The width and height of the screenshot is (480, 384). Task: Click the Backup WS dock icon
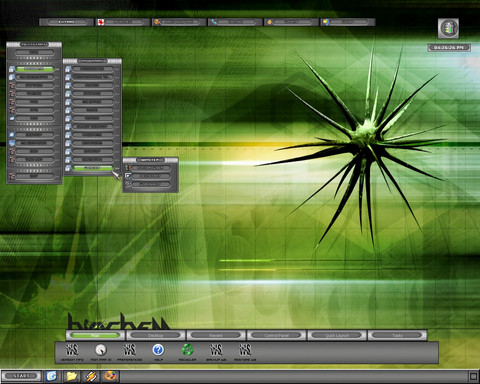pos(216,350)
